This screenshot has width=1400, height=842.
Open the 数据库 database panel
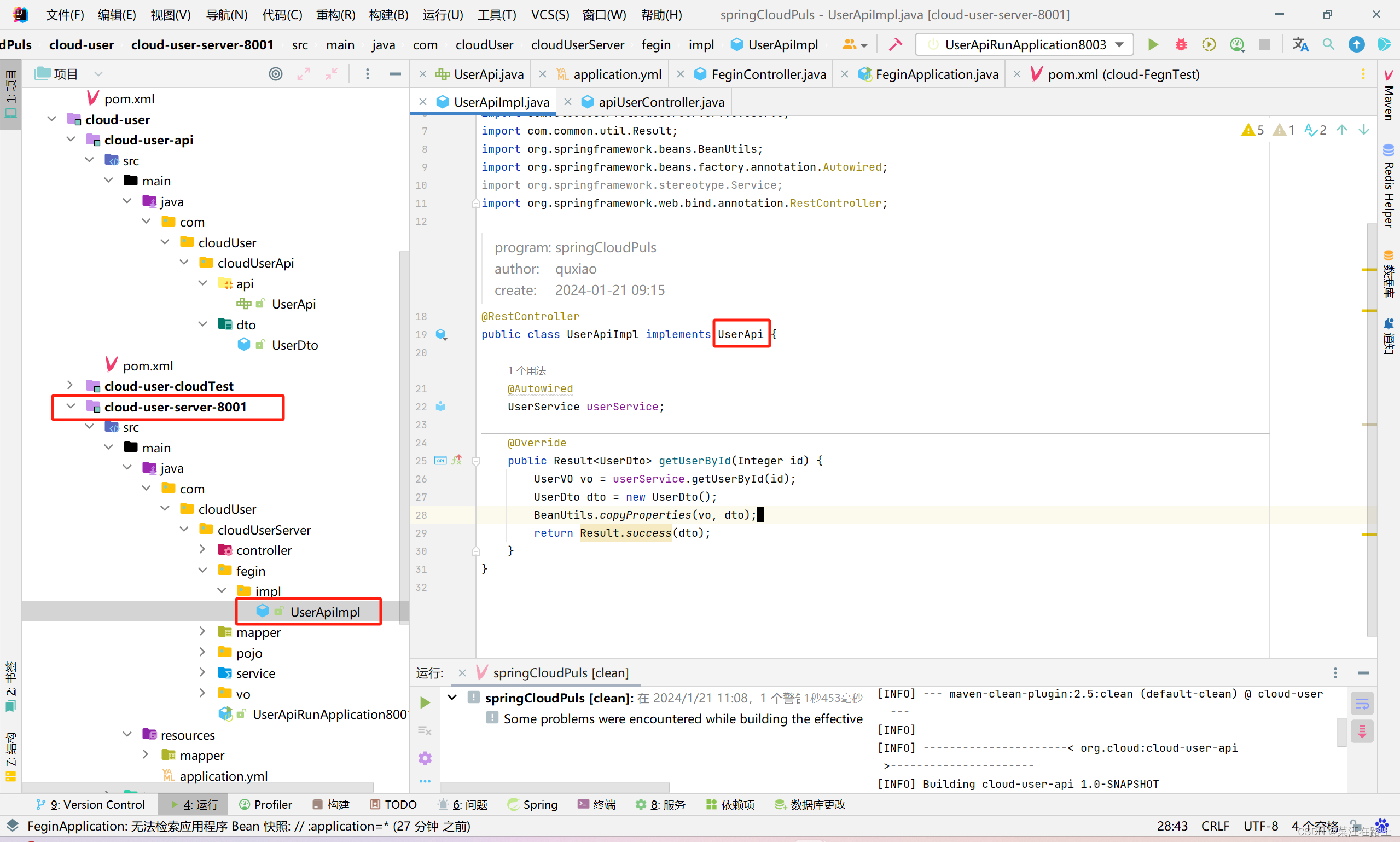click(x=1389, y=278)
